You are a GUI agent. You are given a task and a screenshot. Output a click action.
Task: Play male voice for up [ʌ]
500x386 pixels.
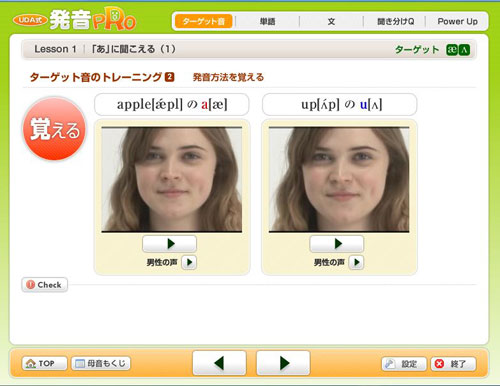pos(356,262)
